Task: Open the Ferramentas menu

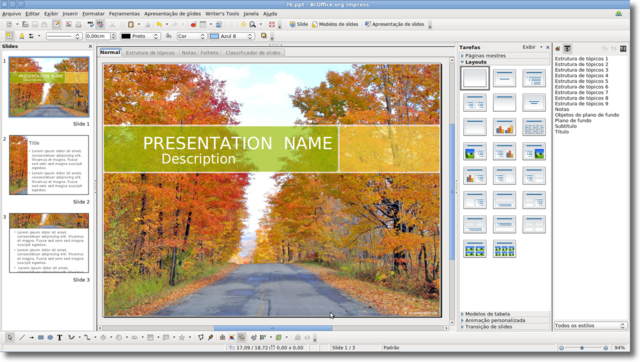Action: click(124, 13)
